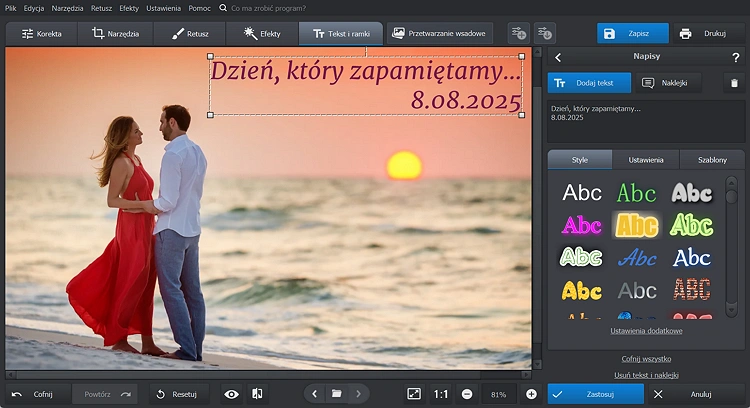The height and width of the screenshot is (408, 750).
Task: Click the preset history icon with clock
Action: tap(544, 33)
